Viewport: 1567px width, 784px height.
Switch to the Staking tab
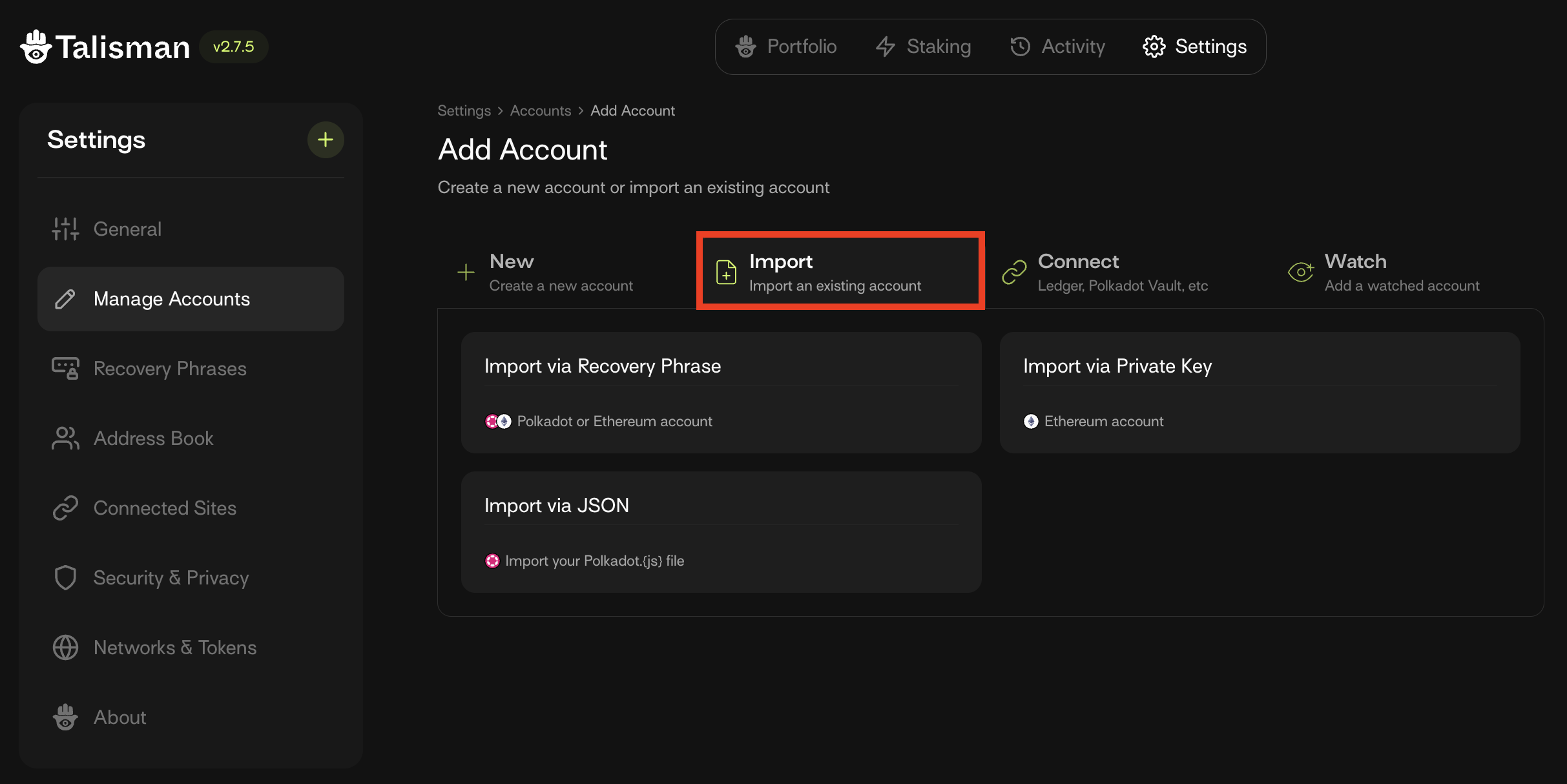click(924, 46)
